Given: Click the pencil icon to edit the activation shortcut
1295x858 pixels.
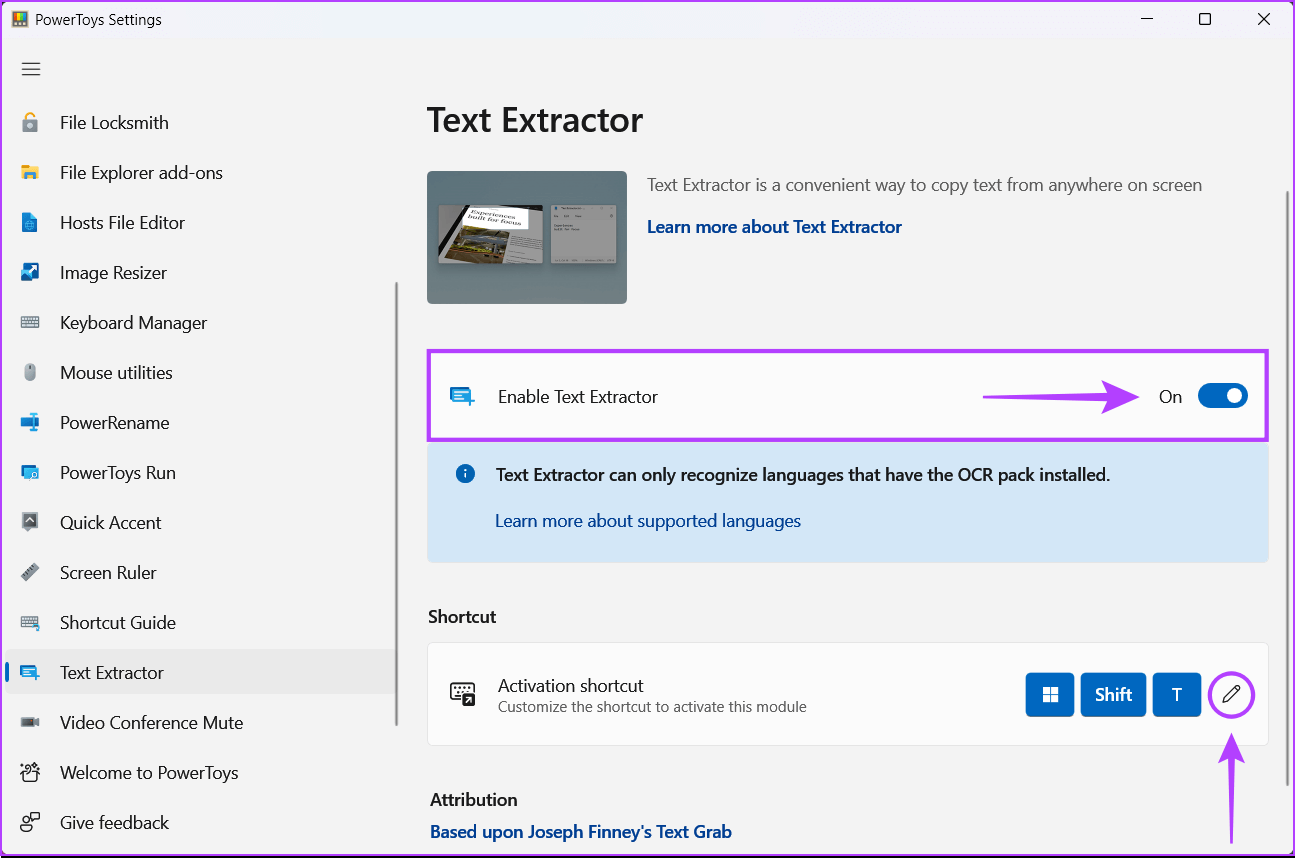Looking at the screenshot, I should 1232,694.
